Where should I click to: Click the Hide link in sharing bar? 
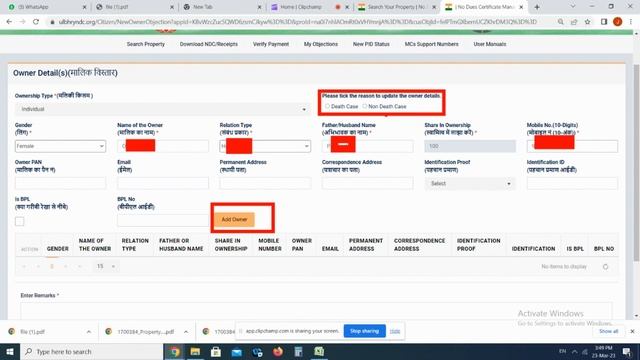coord(395,331)
